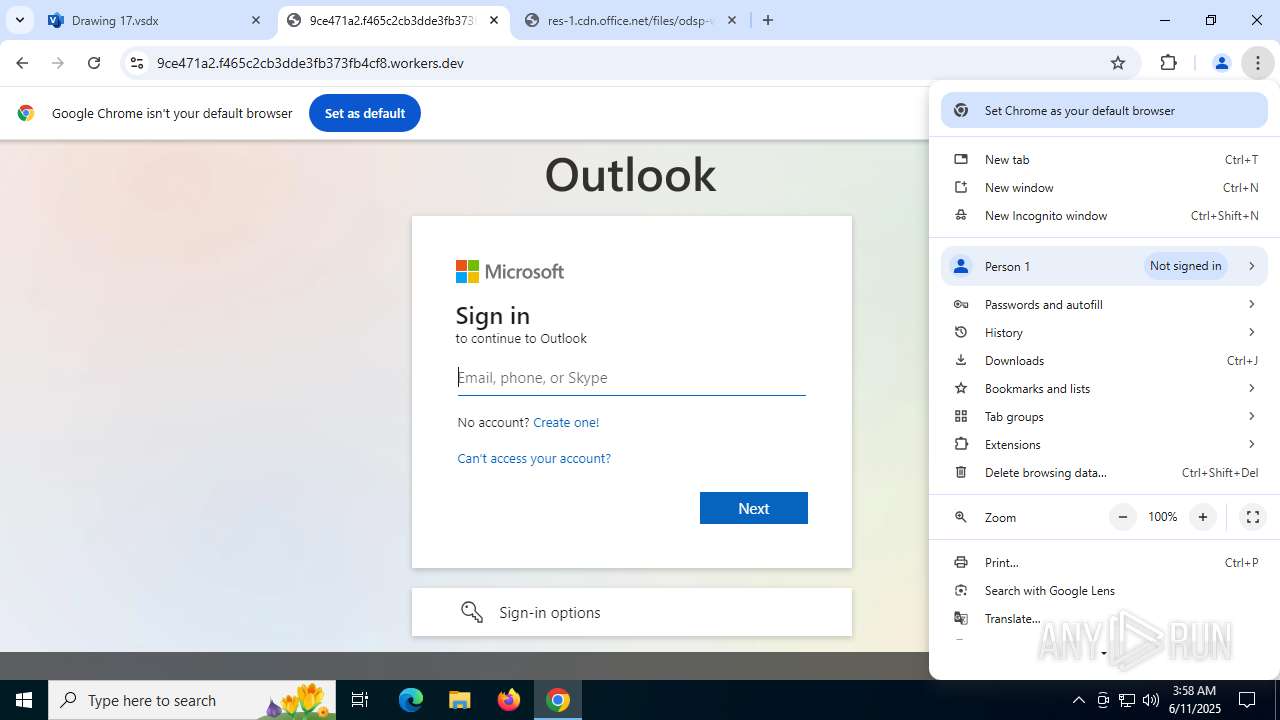Click the Forward navigation arrow
The height and width of the screenshot is (720, 1280).
58,63
